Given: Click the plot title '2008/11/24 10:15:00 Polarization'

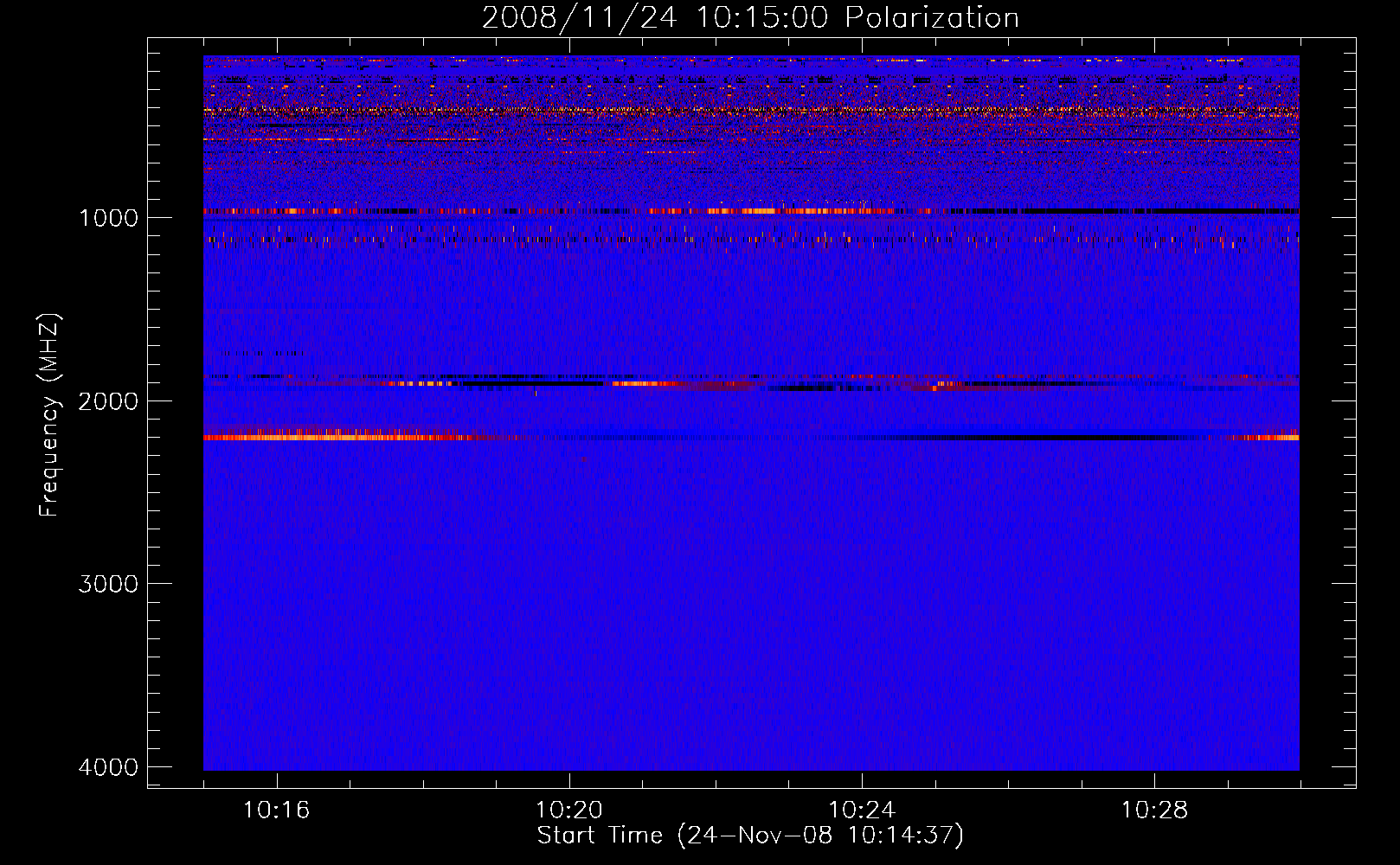Looking at the screenshot, I should [x=750, y=17].
